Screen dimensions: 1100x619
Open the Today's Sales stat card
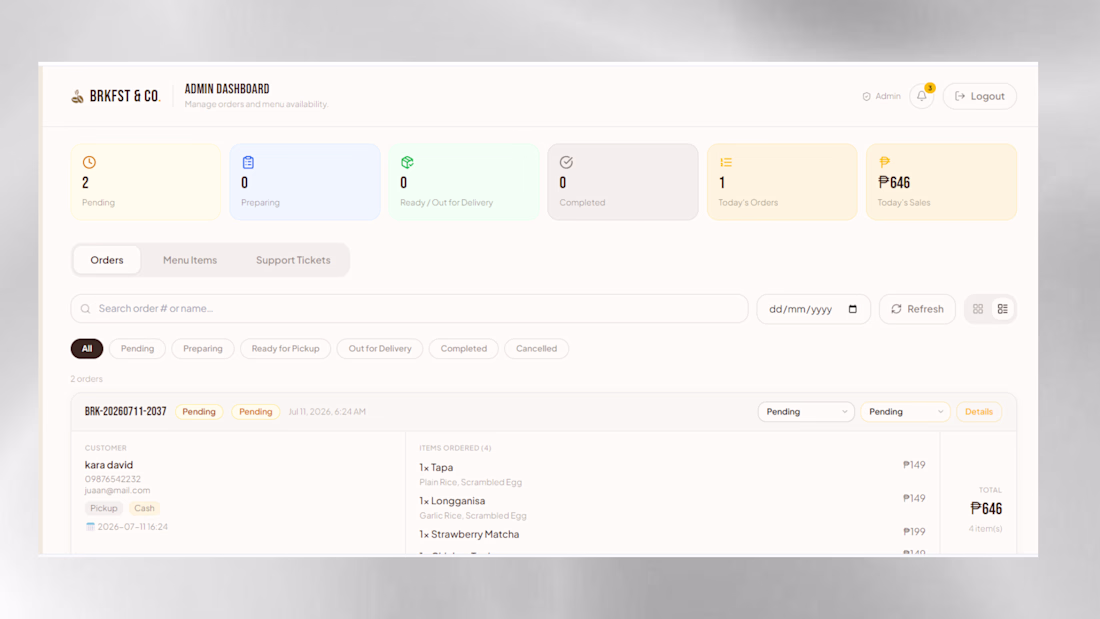[941, 182]
